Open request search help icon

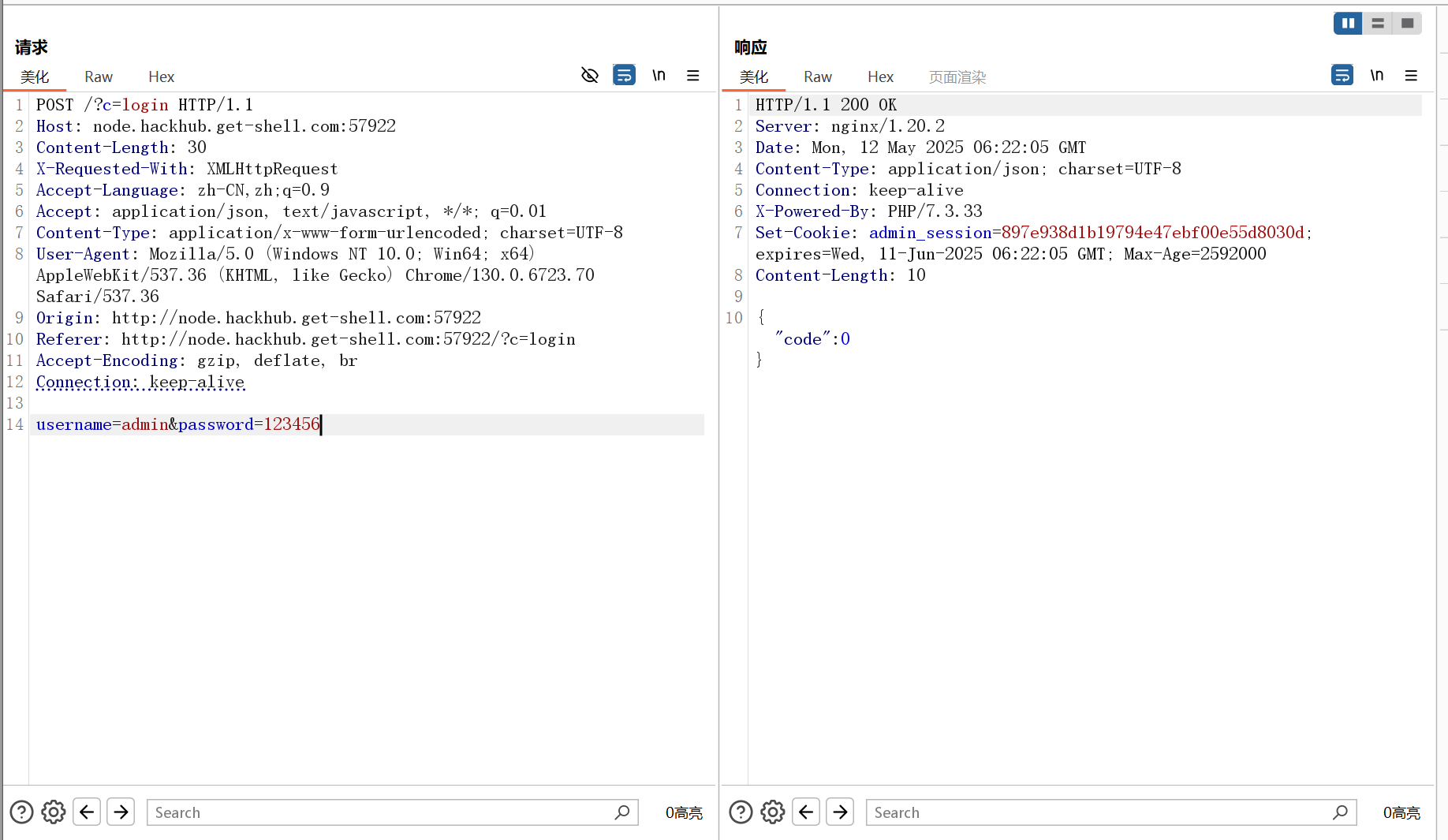[x=21, y=812]
